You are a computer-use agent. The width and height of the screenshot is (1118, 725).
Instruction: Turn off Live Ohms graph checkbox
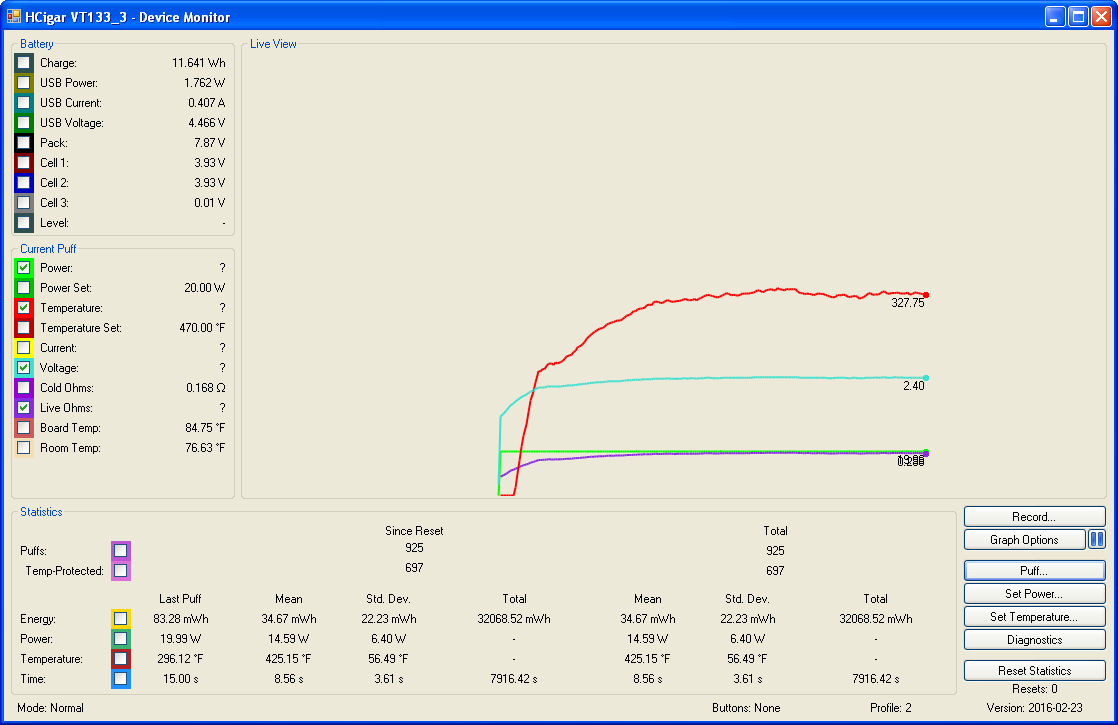pos(24,408)
